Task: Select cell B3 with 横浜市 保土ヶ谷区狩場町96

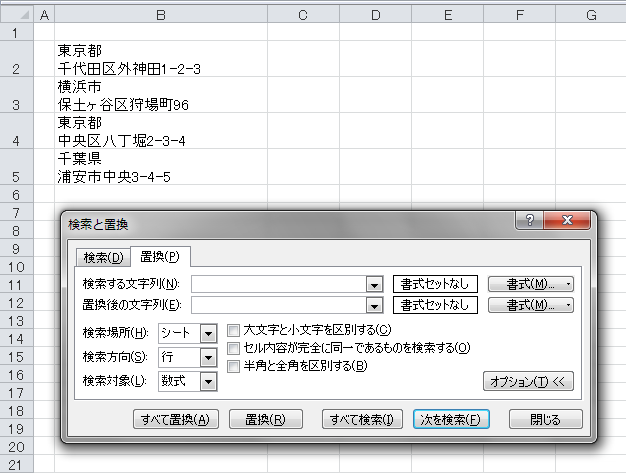Action: (x=161, y=95)
